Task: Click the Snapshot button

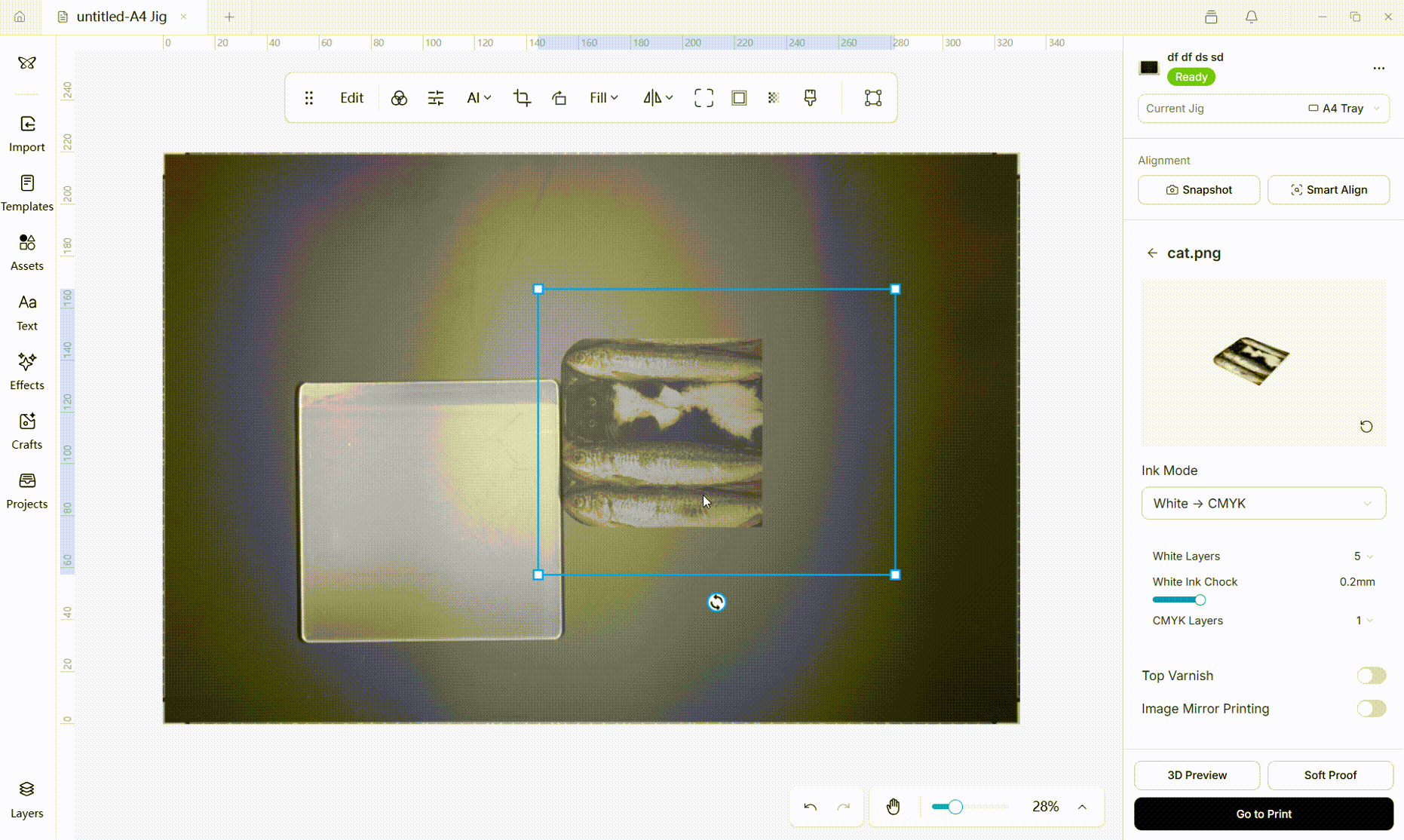Action: click(1199, 190)
